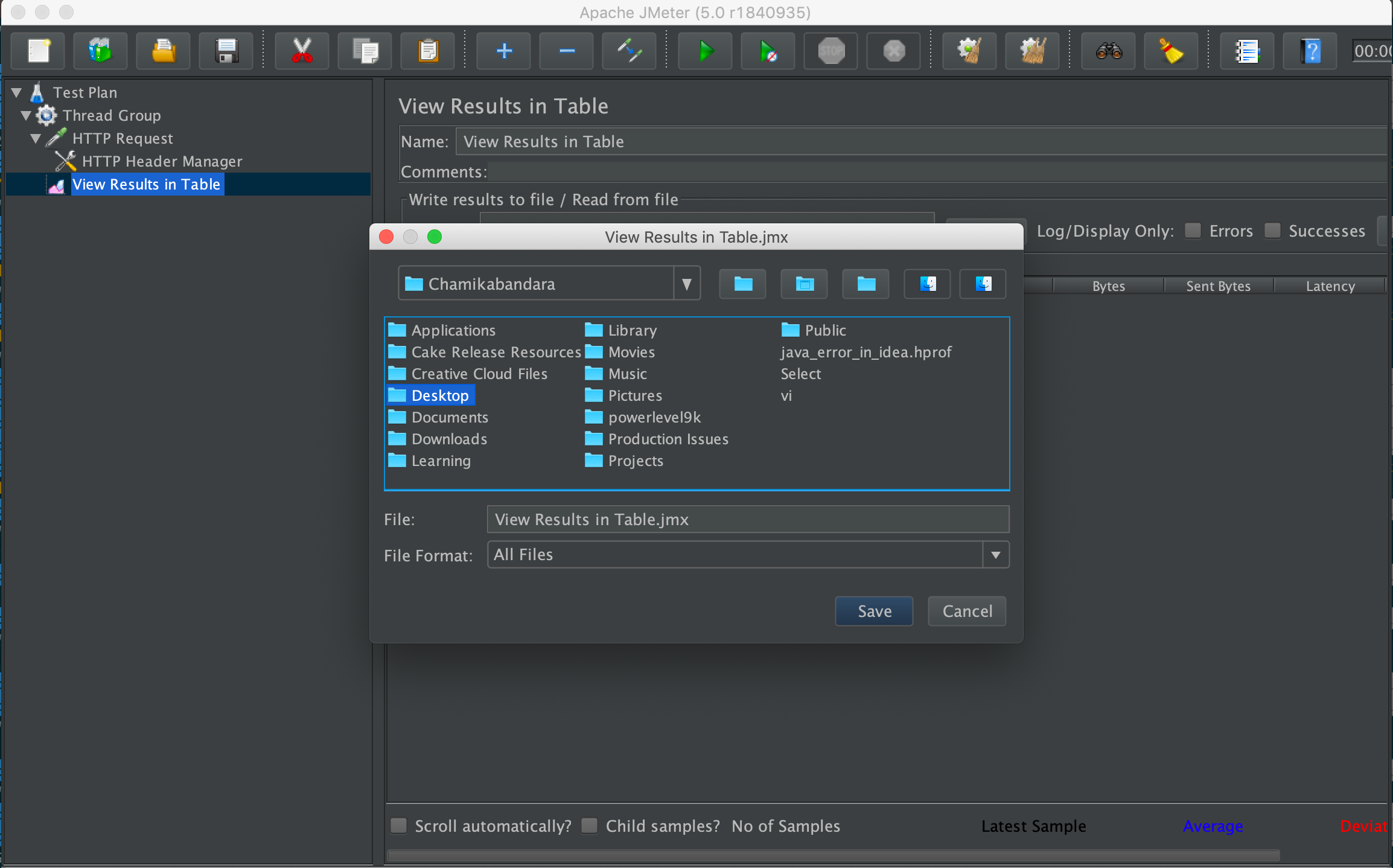The image size is (1393, 868).
Task: Click the Home folder icon in the dialog
Action: [x=805, y=284]
